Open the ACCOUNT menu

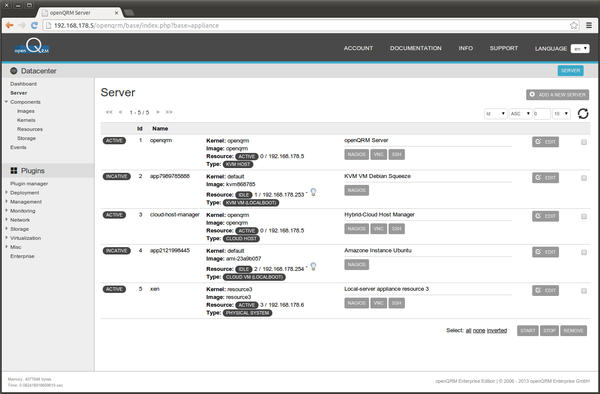tap(358, 48)
